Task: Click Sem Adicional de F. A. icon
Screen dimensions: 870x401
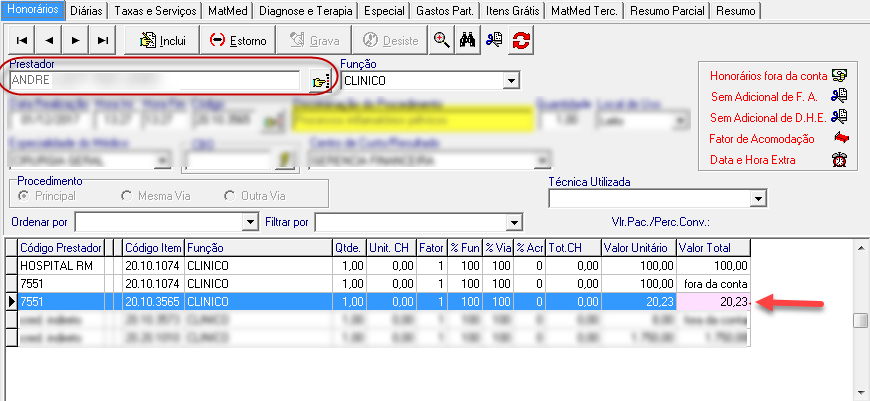Action: [x=839, y=97]
